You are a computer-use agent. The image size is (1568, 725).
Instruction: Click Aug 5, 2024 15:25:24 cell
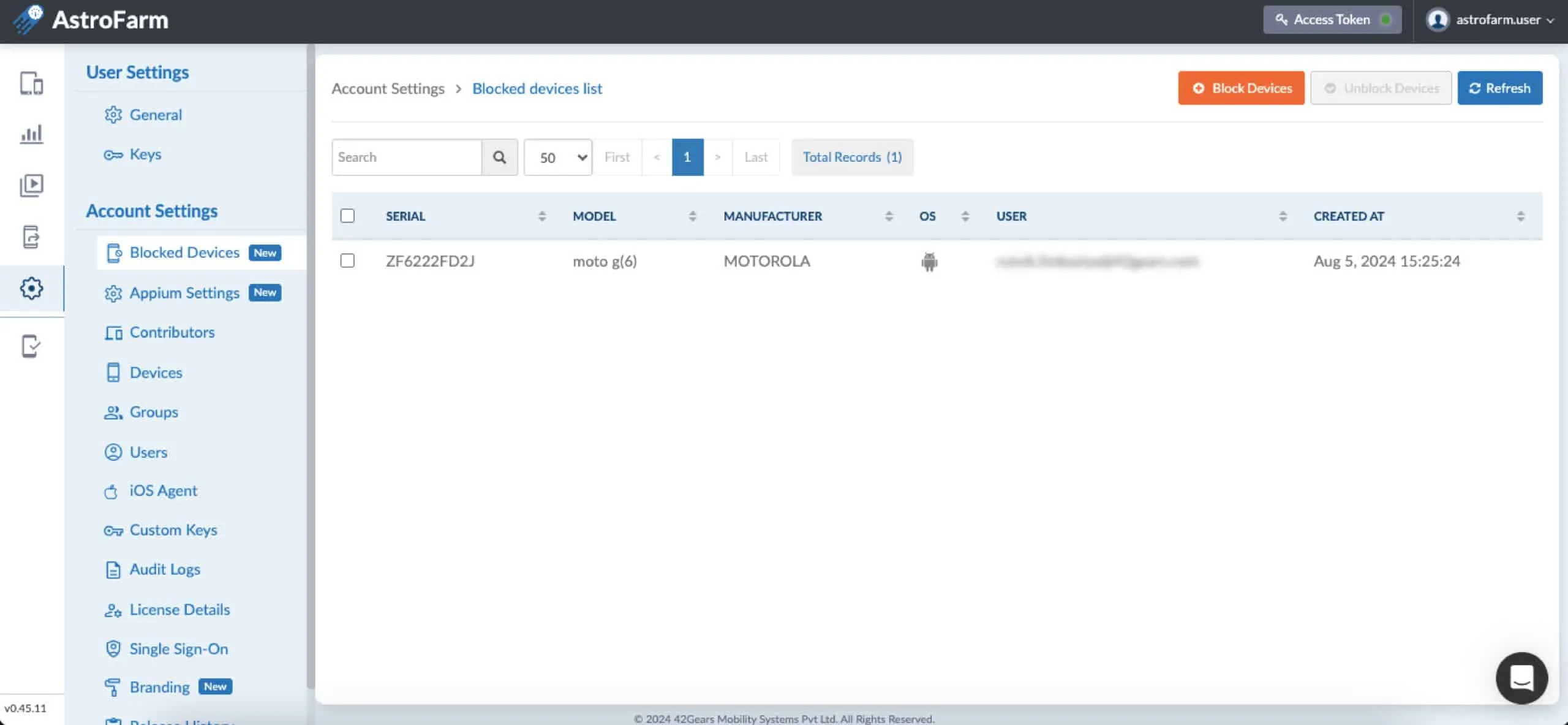click(1387, 262)
